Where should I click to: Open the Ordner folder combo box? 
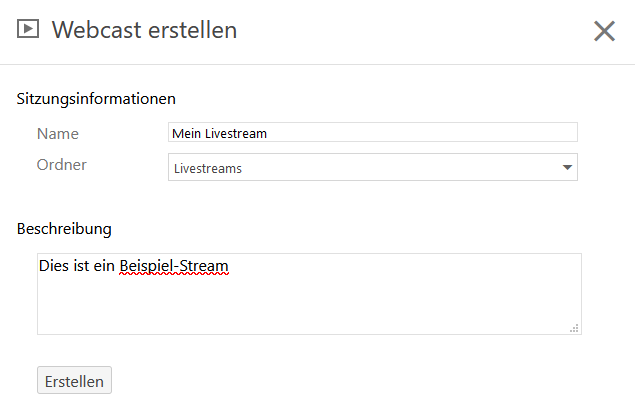click(x=373, y=167)
